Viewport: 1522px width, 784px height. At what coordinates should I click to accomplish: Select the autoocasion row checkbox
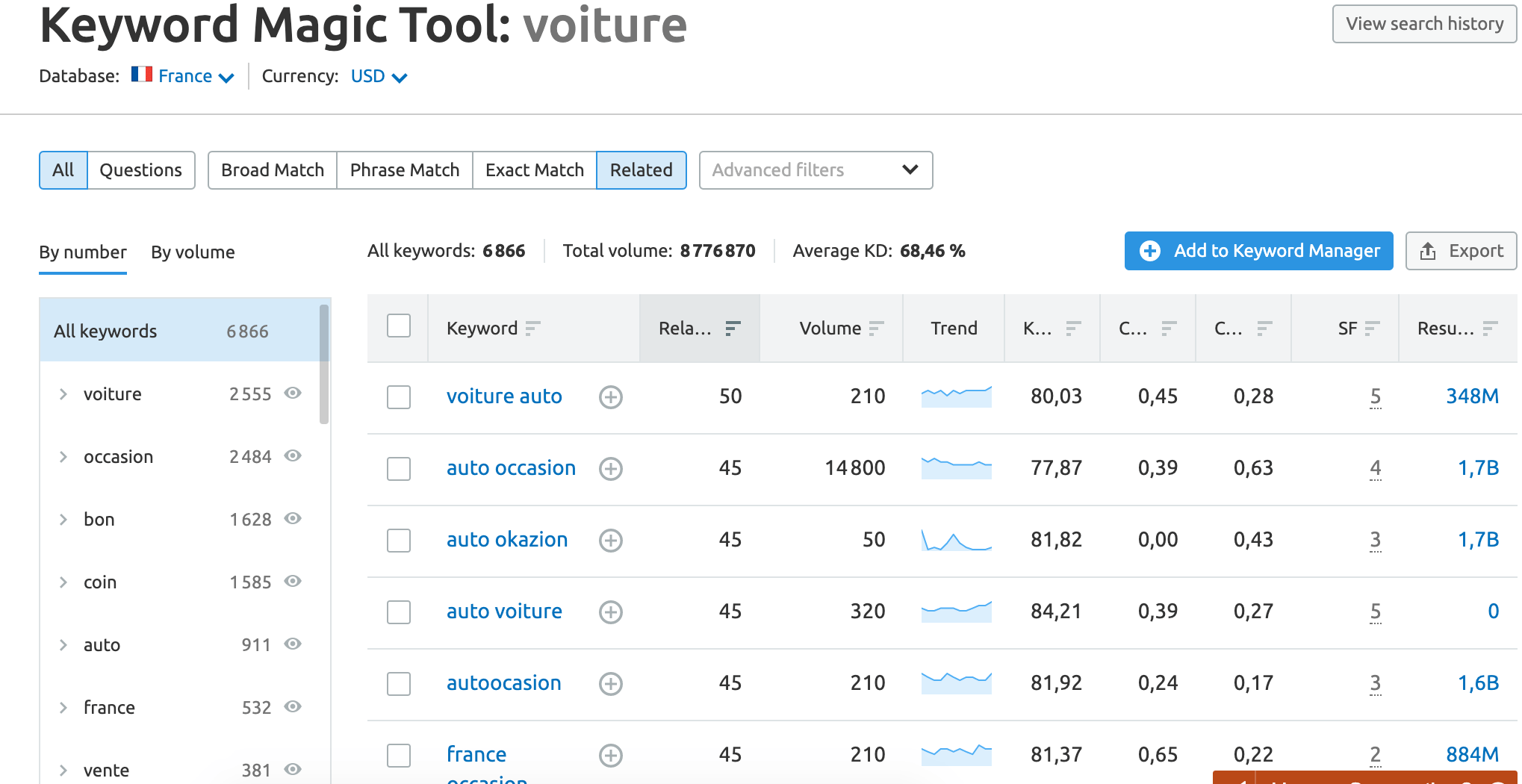tap(399, 683)
